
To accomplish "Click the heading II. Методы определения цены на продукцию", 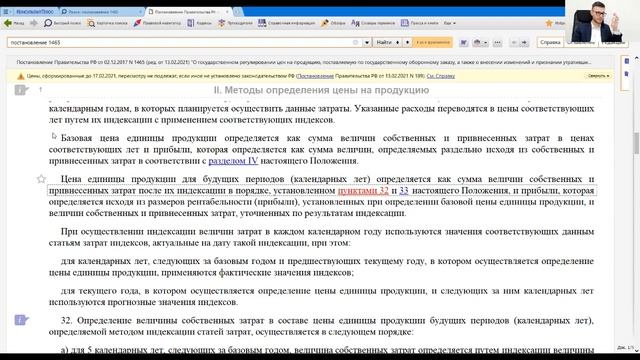I will coord(321,90).
